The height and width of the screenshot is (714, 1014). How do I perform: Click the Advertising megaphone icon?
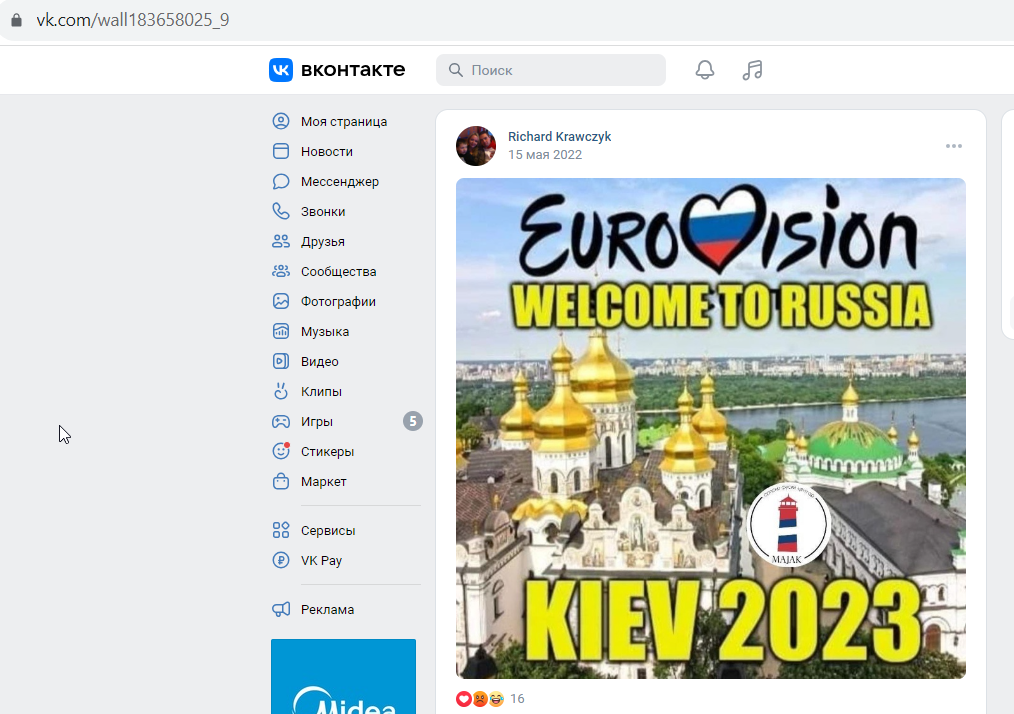pos(281,609)
